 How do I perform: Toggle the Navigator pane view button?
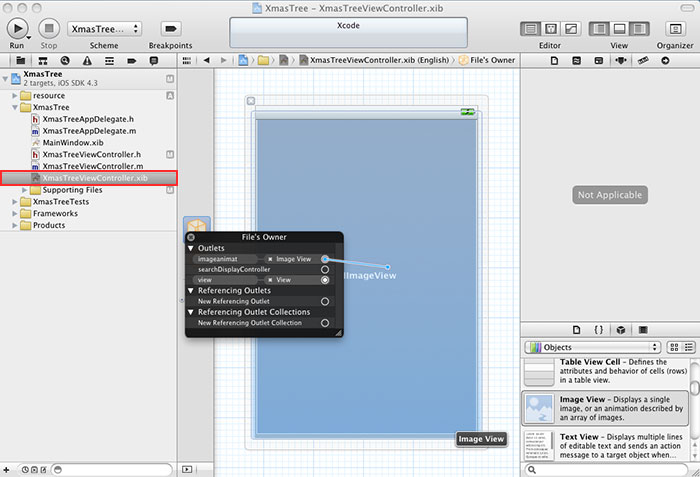click(599, 29)
